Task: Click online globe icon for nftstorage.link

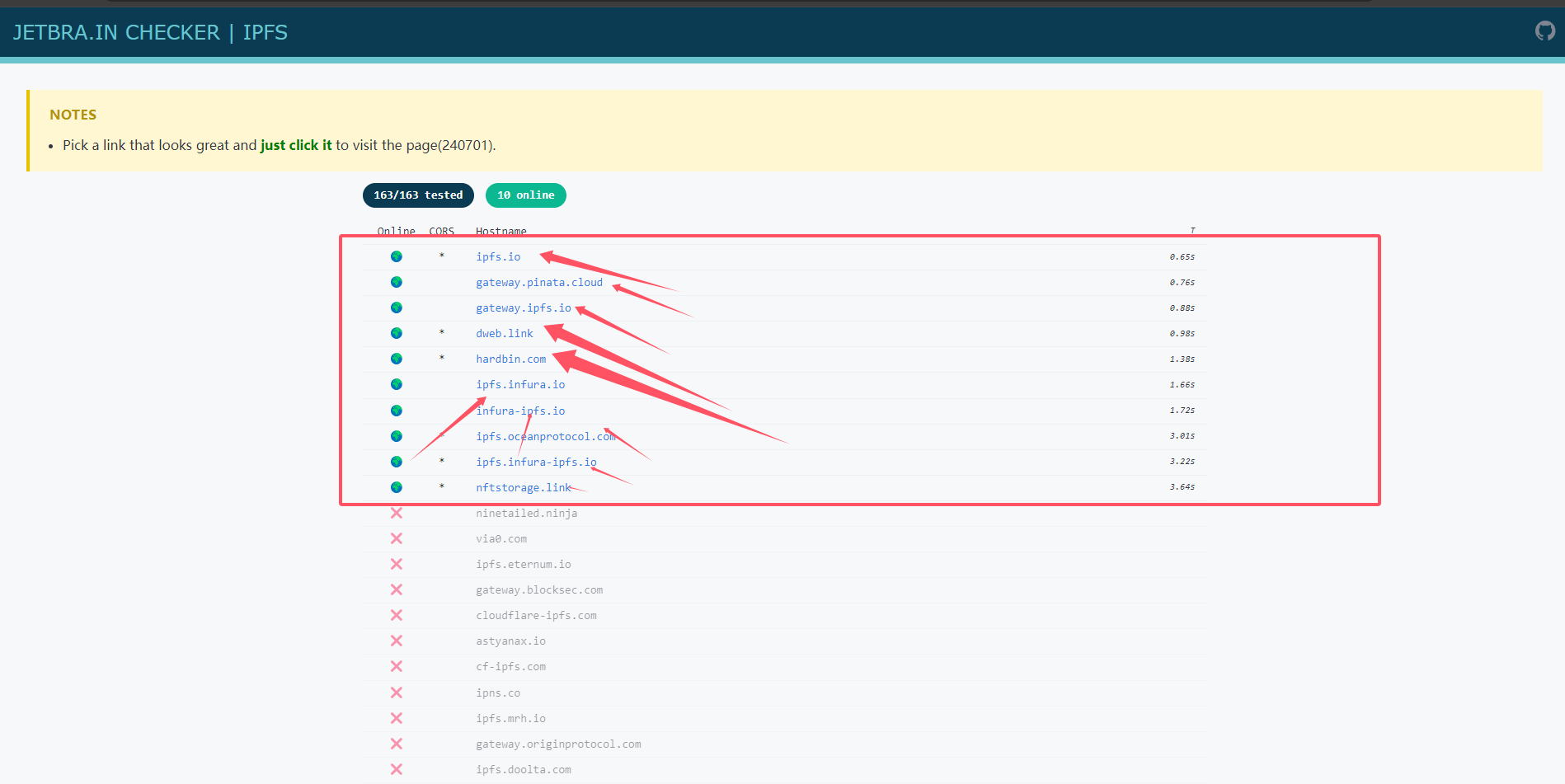Action: point(397,487)
